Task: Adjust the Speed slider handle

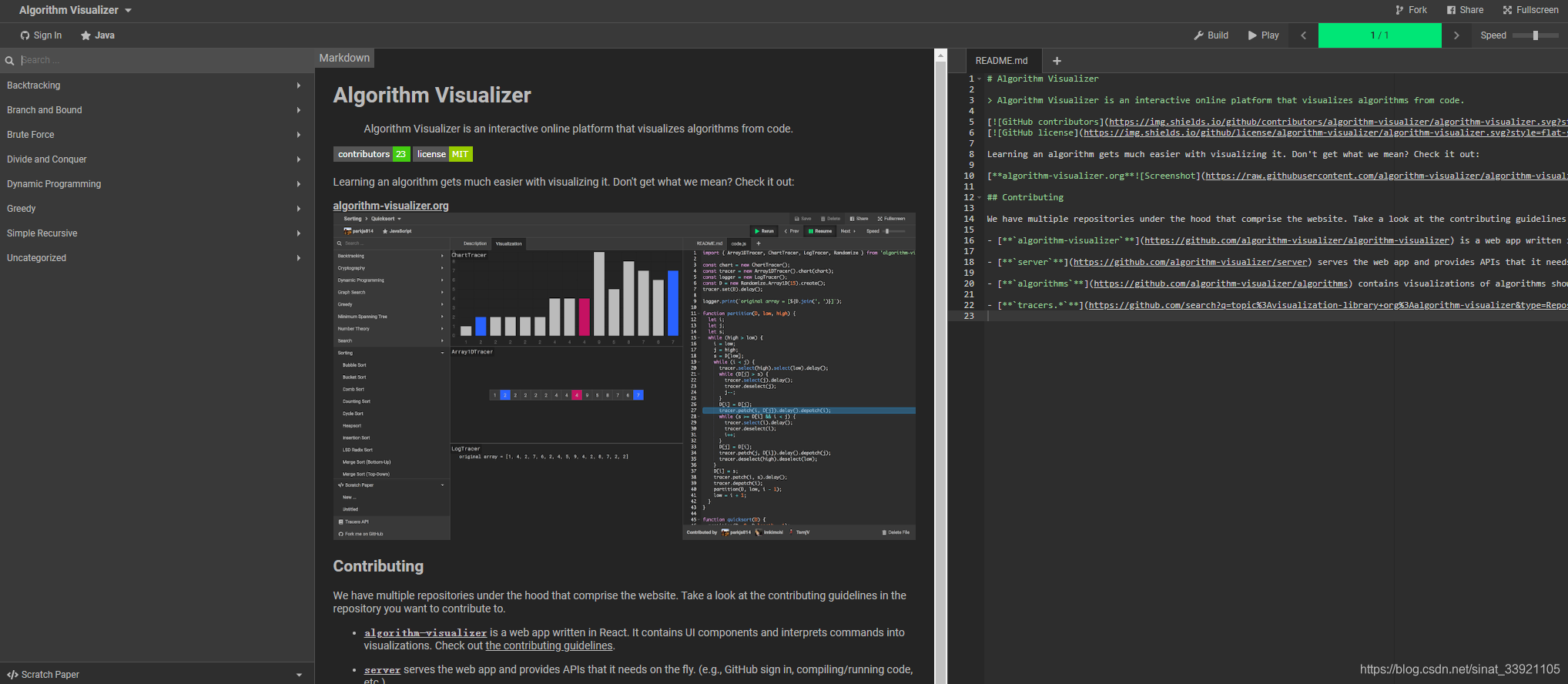Action: tap(1535, 35)
